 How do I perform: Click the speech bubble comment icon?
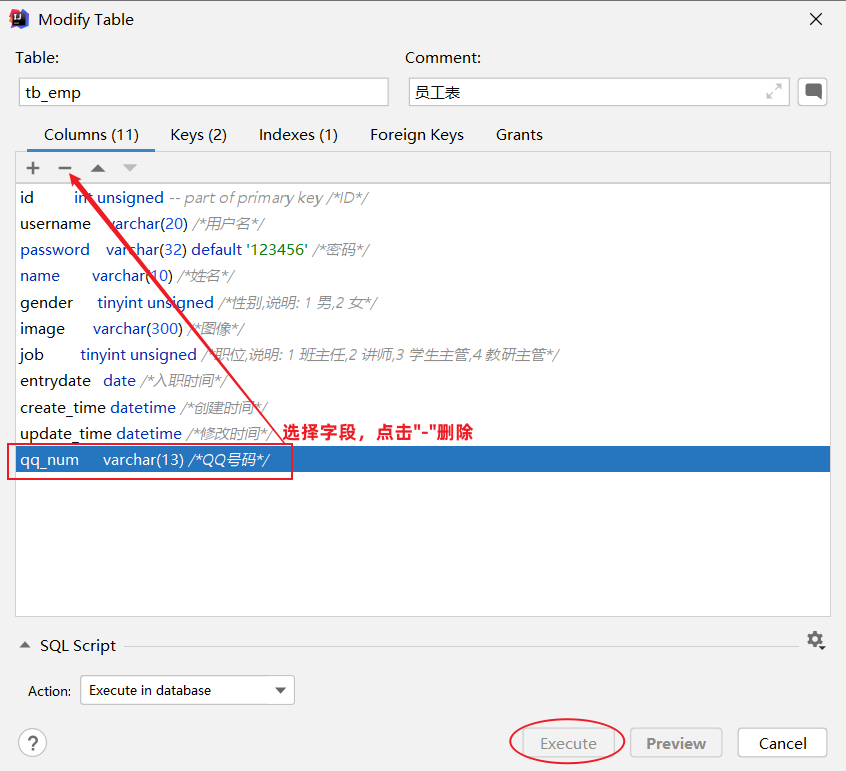(814, 92)
